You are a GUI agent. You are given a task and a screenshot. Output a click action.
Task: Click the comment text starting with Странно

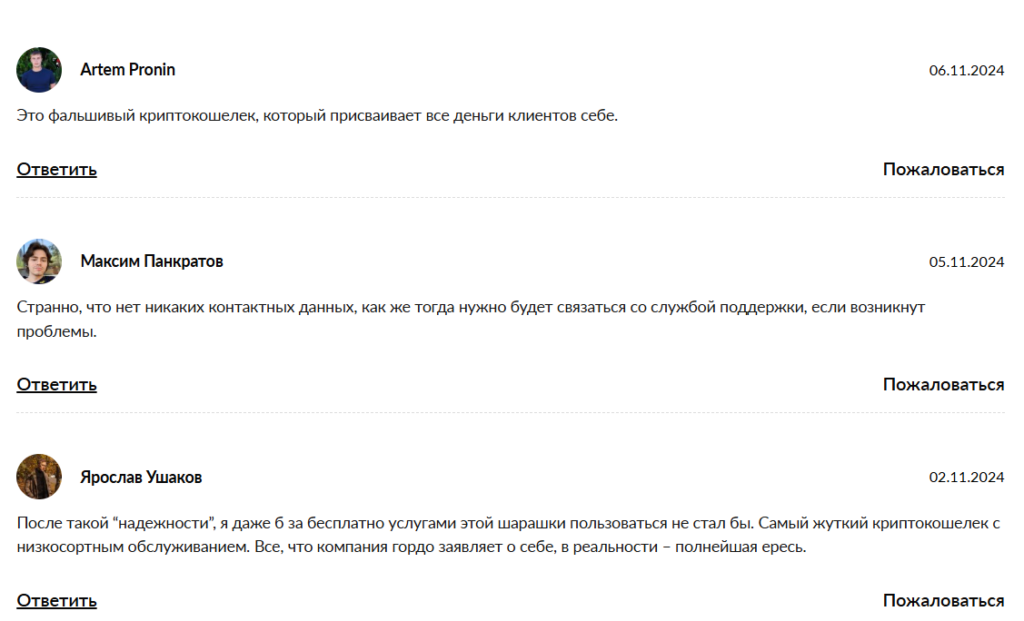pyautogui.click(x=470, y=308)
